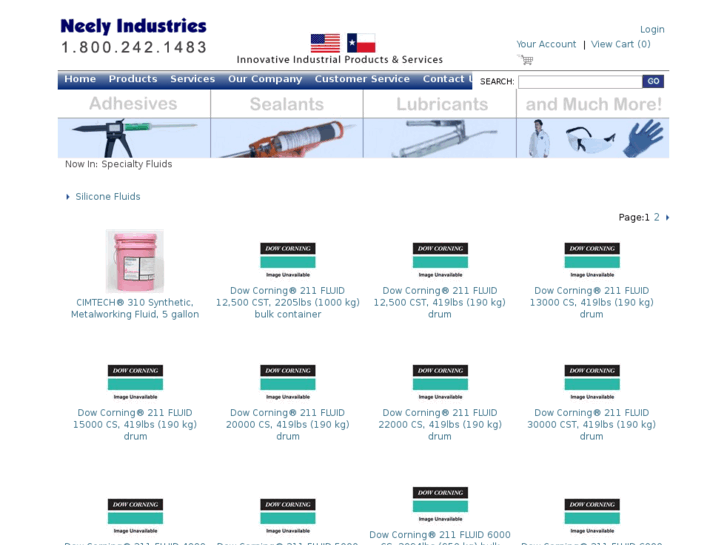Click the Sealants banner with caulk gun
This screenshot has height=545, width=727.
pos(287,124)
